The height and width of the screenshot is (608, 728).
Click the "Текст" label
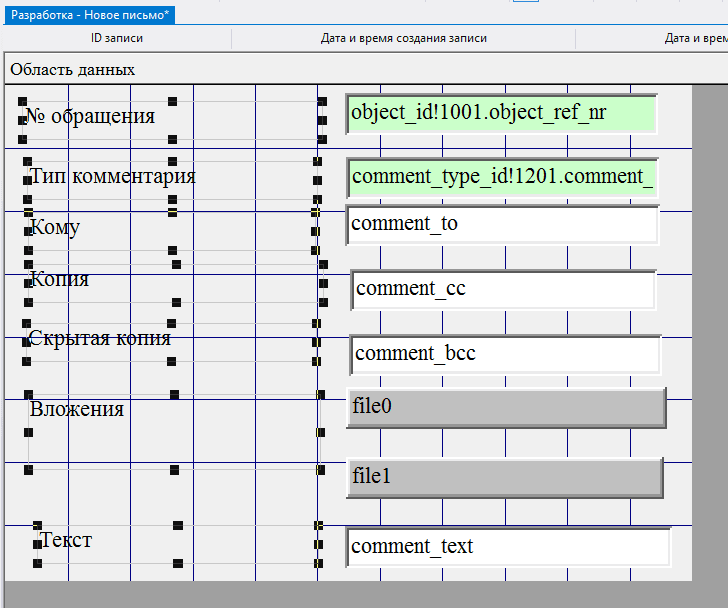(66, 540)
